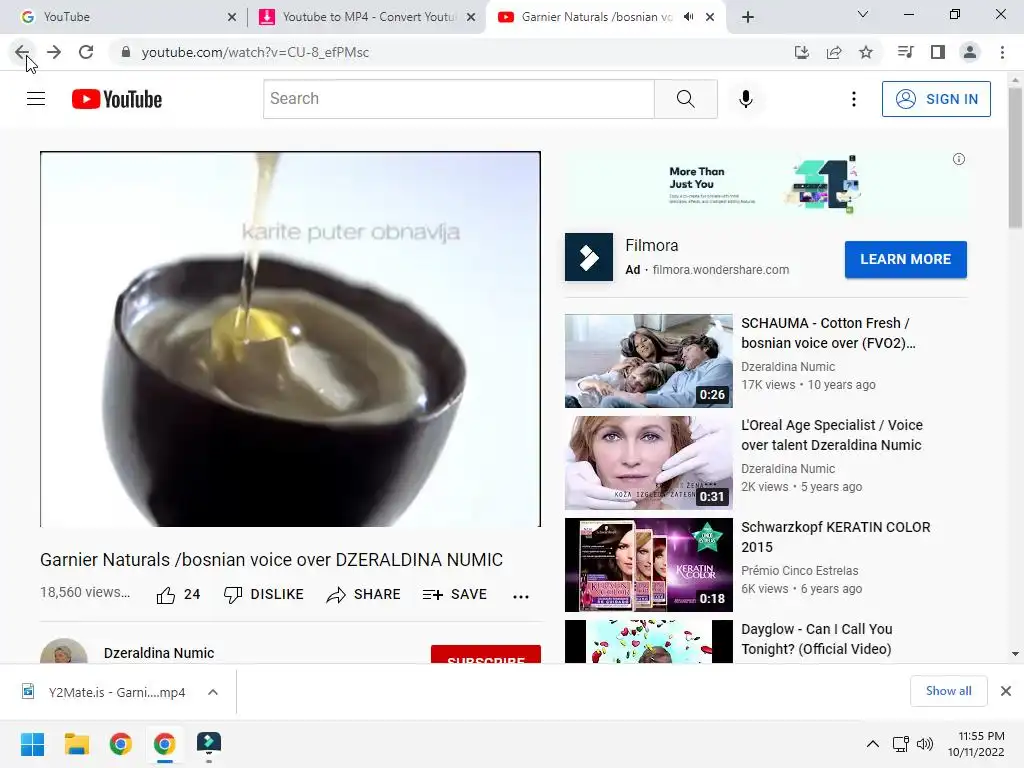The height and width of the screenshot is (768, 1024).
Task: Open Dayglow Can I Call You title
Action: (x=816, y=639)
